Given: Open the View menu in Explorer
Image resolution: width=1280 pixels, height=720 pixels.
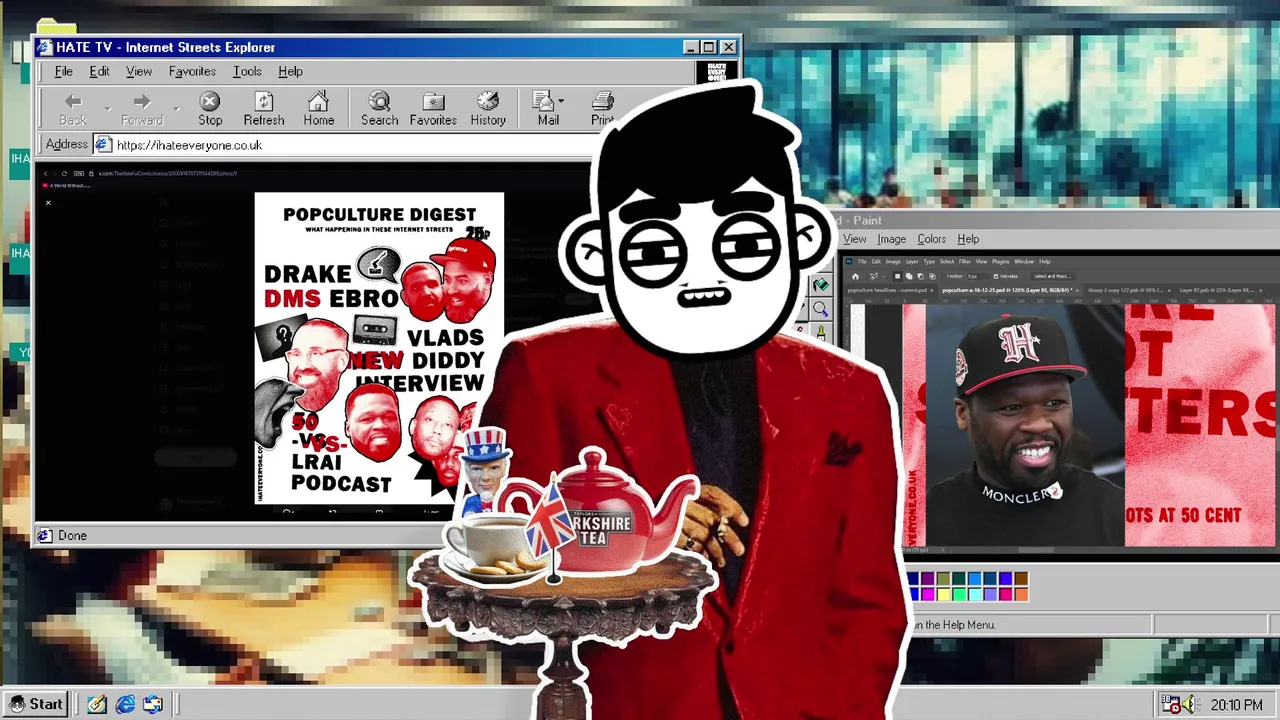Looking at the screenshot, I should 139,72.
